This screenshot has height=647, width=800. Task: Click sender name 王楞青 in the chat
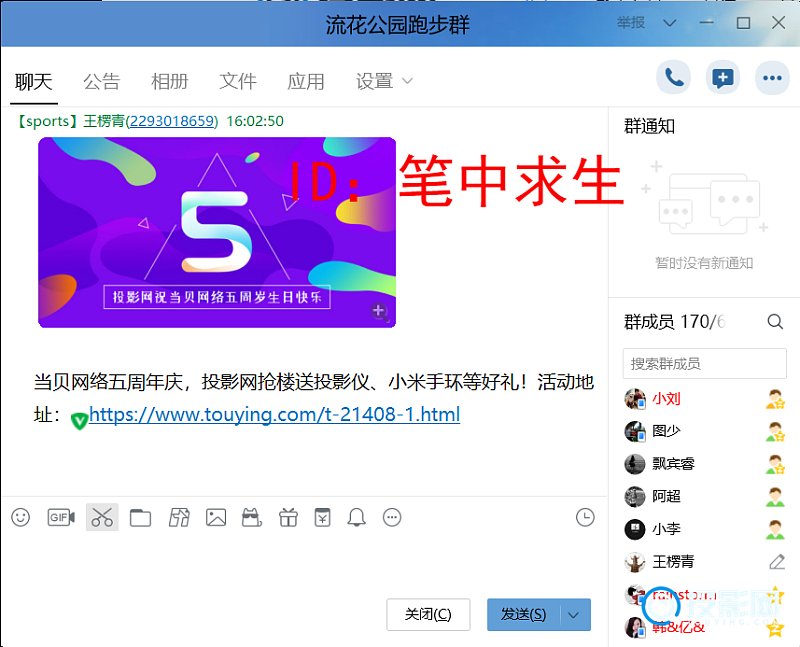coord(104,121)
